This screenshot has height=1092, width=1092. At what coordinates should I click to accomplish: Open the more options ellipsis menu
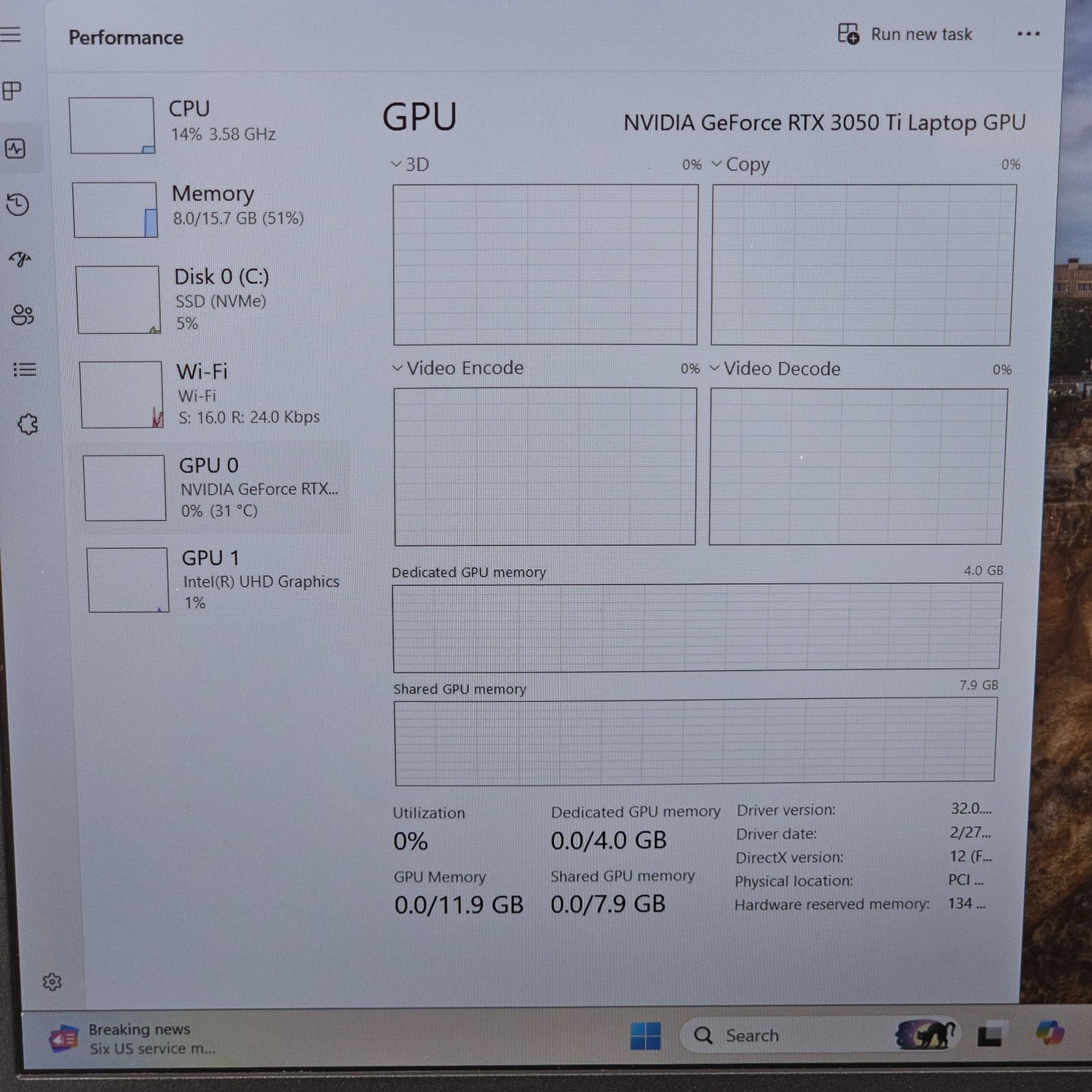coord(1029,34)
